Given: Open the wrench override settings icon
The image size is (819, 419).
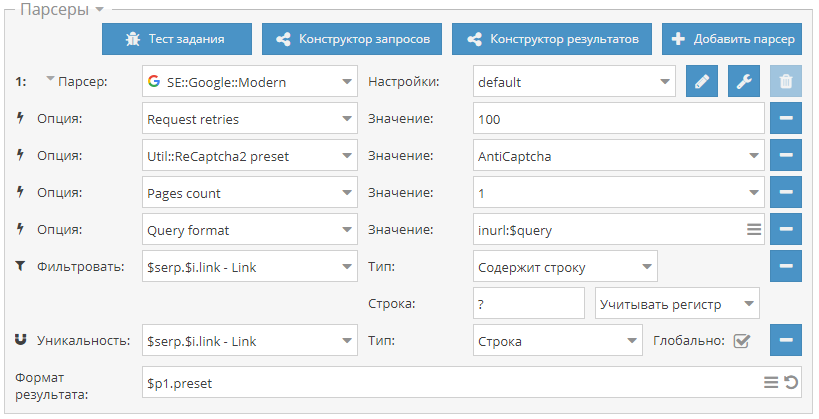Looking at the screenshot, I should click(744, 81).
